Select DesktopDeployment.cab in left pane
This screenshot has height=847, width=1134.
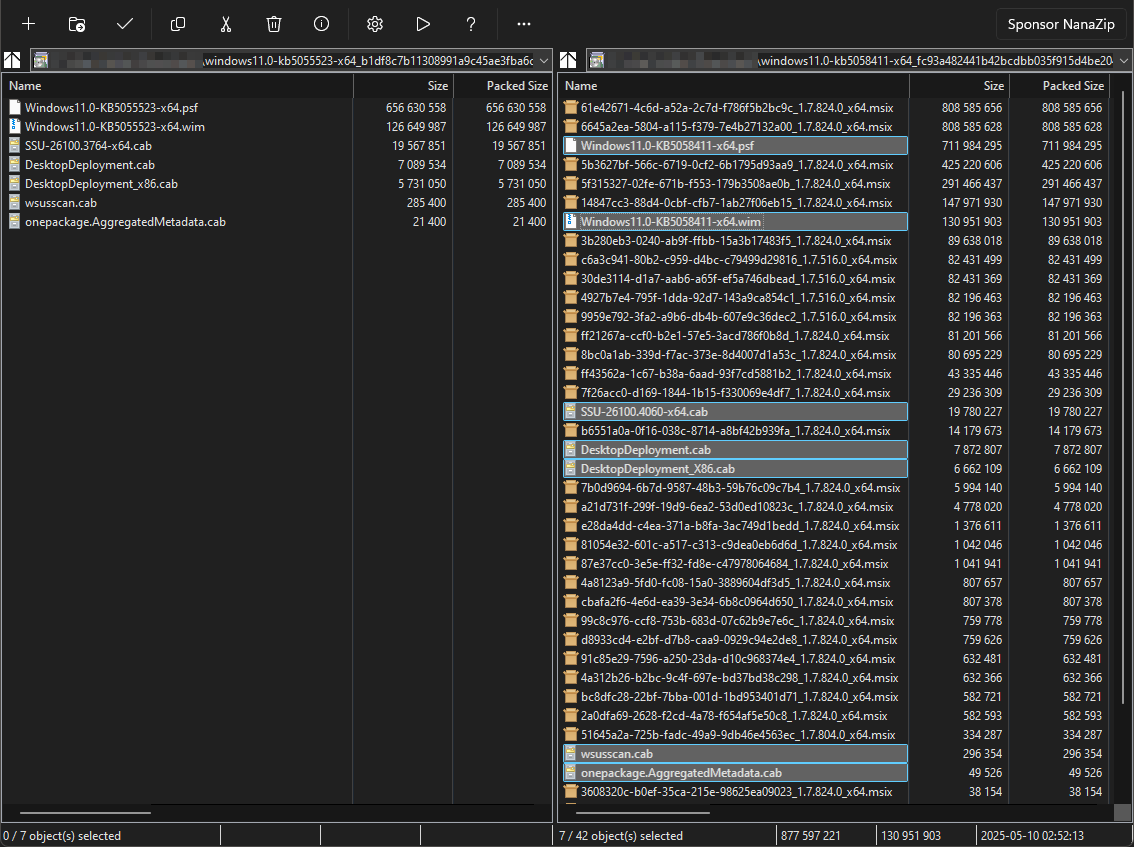(278, 165)
